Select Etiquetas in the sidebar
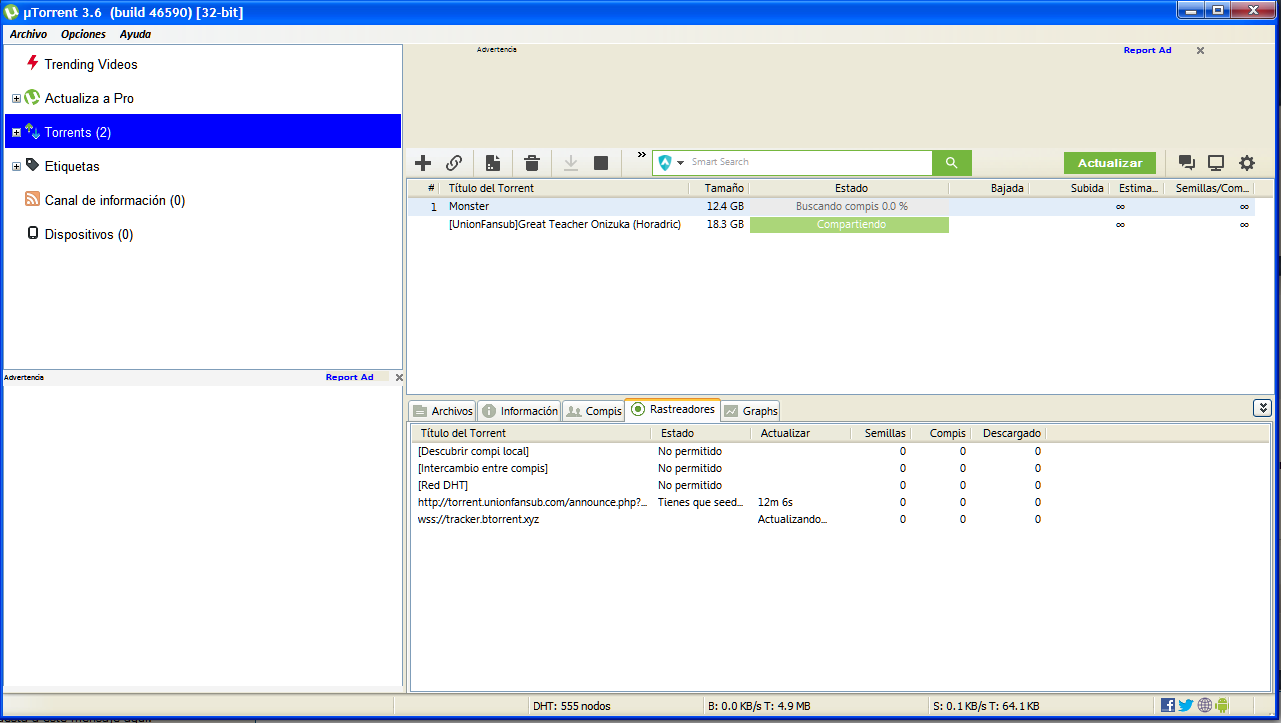The height and width of the screenshot is (723, 1281). click(72, 166)
